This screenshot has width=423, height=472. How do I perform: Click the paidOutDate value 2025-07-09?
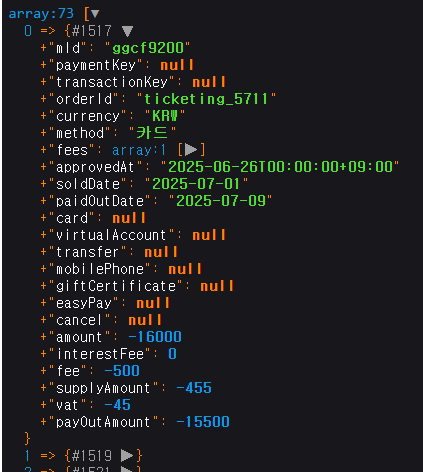click(221, 201)
